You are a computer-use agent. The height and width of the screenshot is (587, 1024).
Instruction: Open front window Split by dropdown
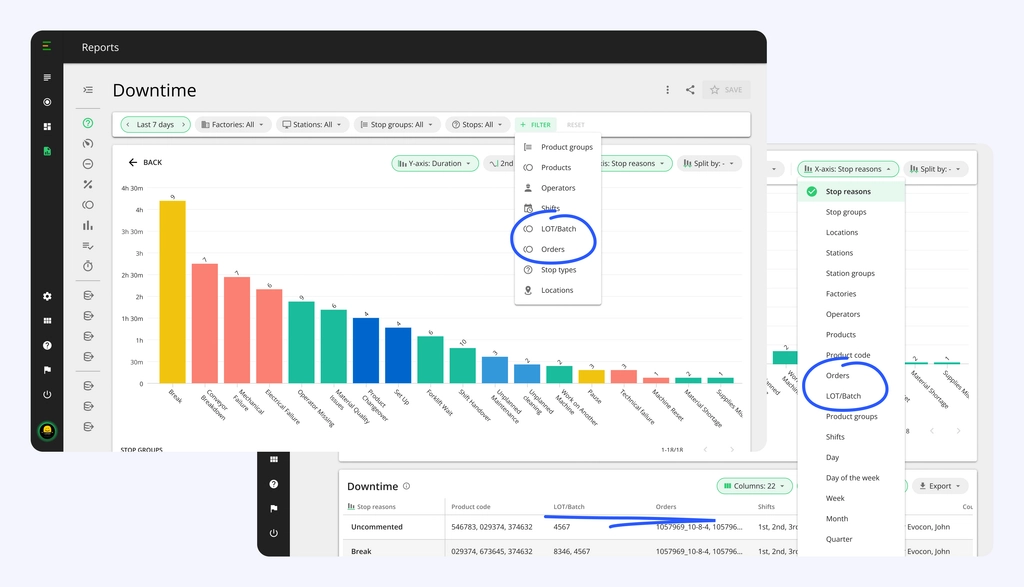(709, 164)
